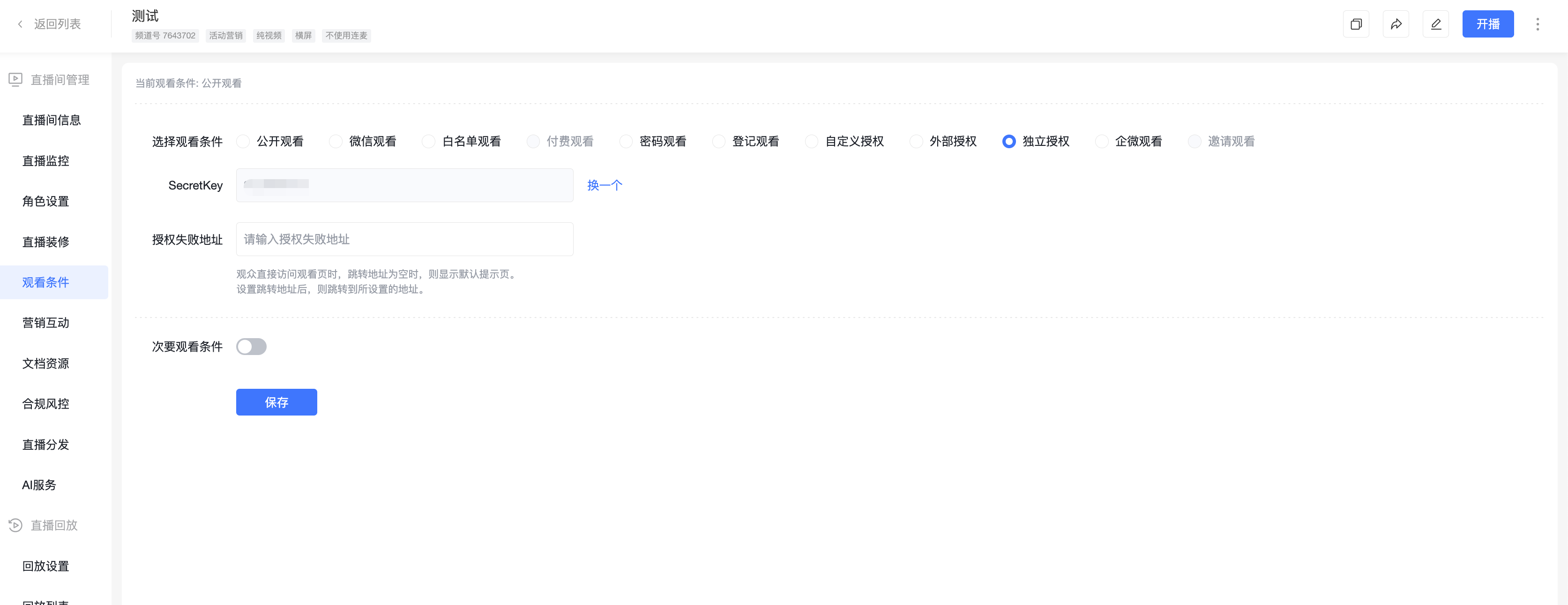
Task: Click the 直播回放 section header
Action: click(x=54, y=525)
